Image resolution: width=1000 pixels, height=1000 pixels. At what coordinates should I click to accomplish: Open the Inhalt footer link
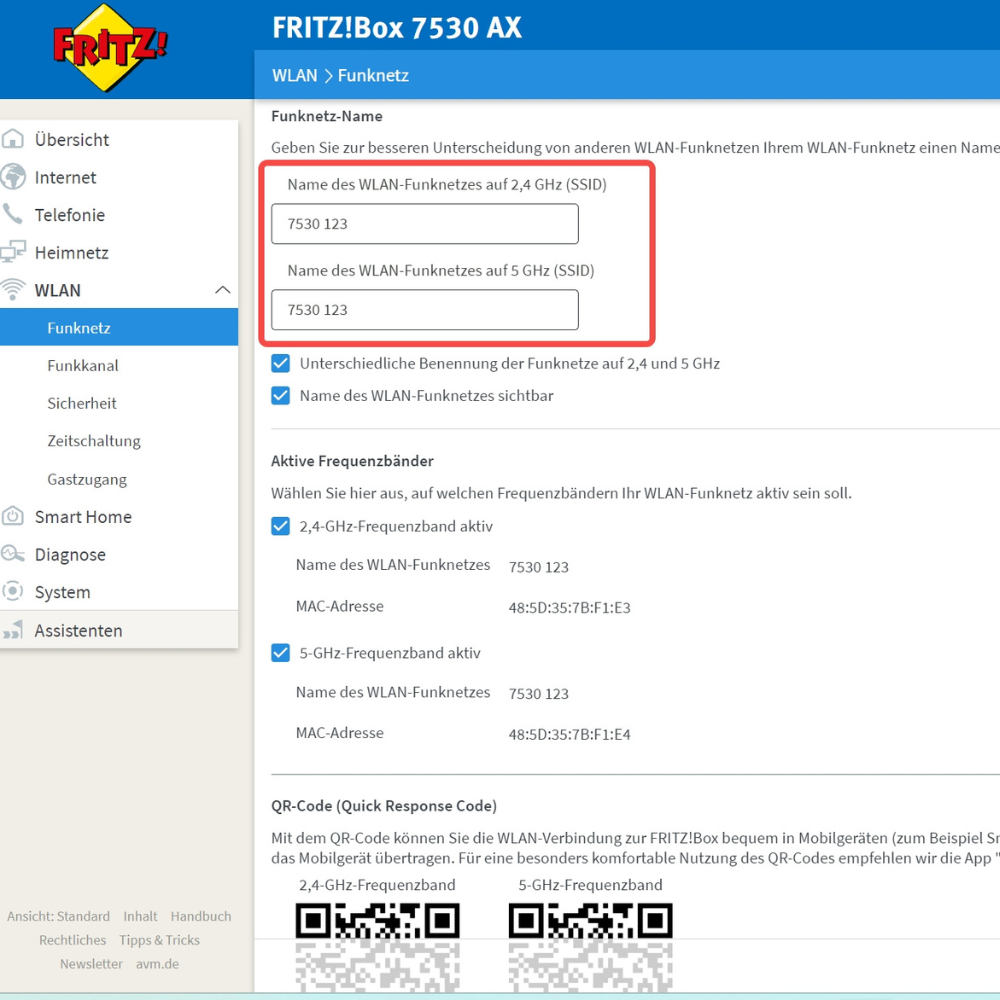click(140, 916)
